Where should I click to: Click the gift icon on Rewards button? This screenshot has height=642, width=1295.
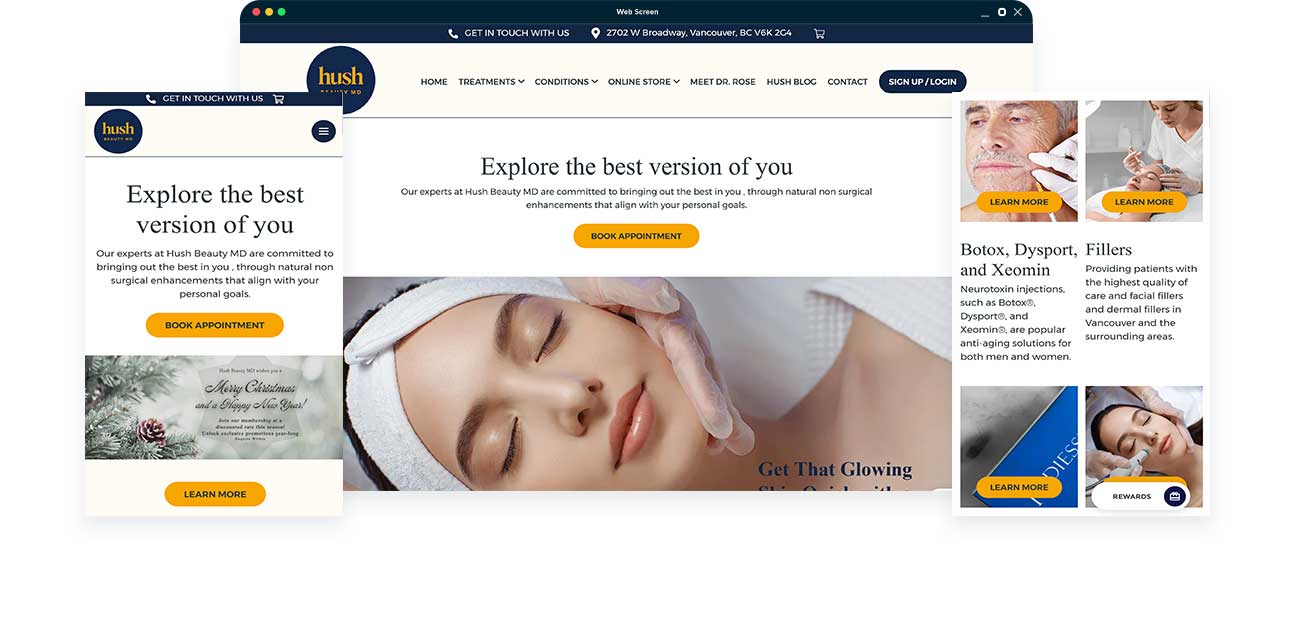pos(1174,496)
